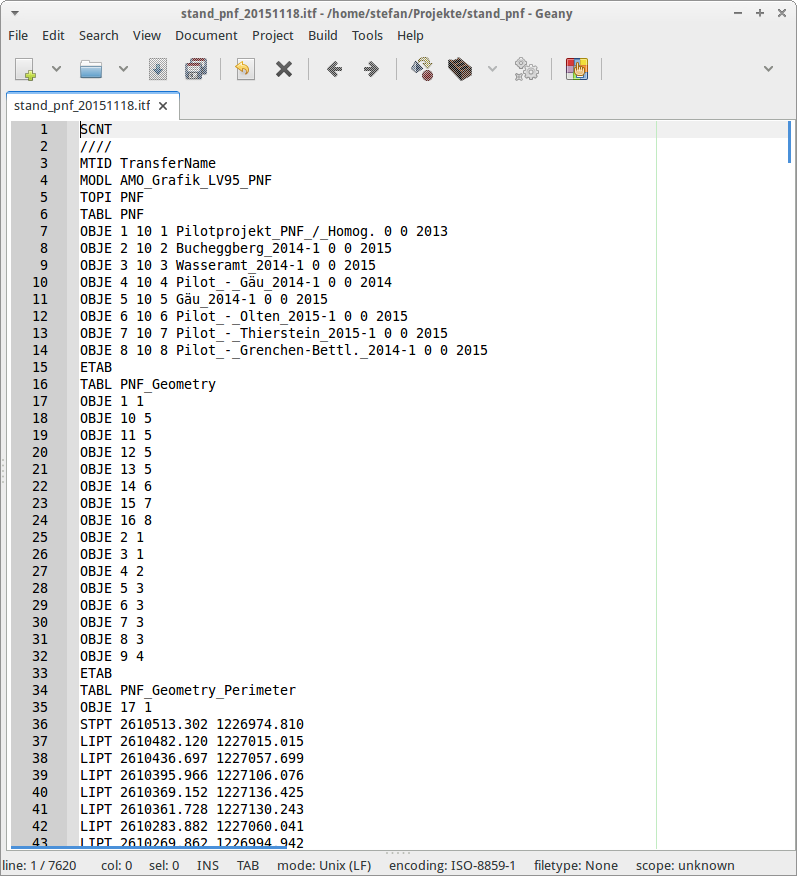
Task: Open the Help menu
Action: tap(411, 36)
